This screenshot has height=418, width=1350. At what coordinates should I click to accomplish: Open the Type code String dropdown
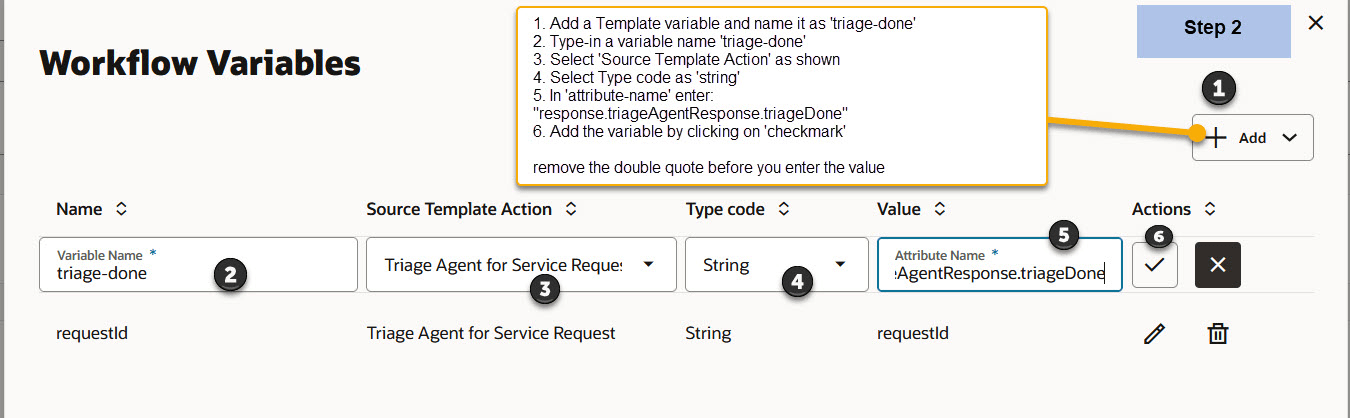(776, 264)
